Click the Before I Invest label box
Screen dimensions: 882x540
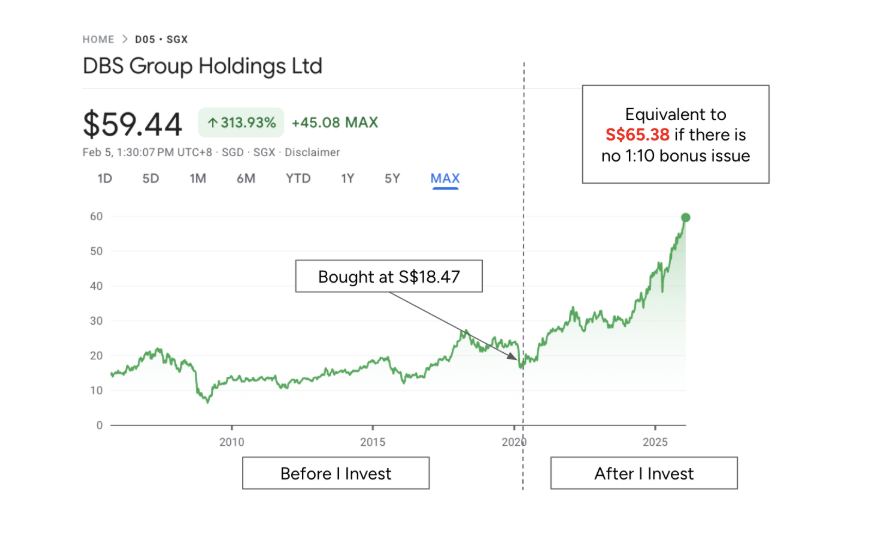[336, 473]
